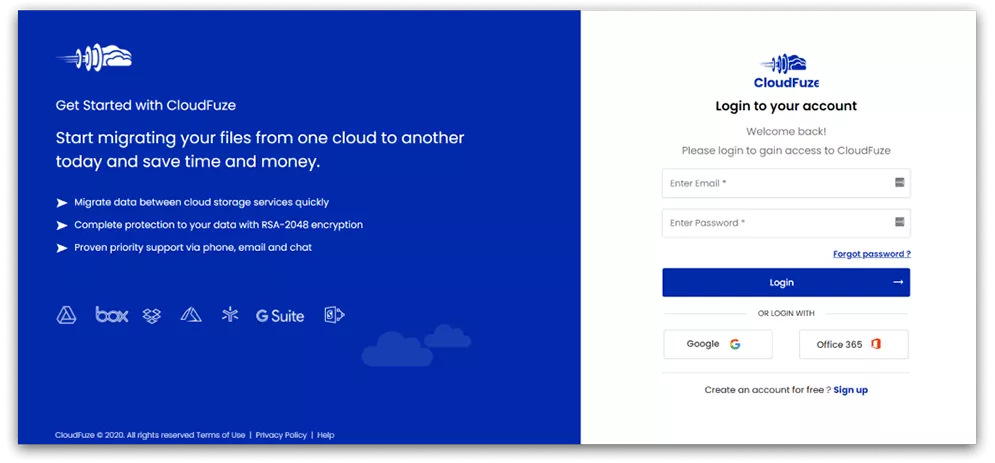Click 'Get Started with CloudFuze' heading

pos(146,105)
